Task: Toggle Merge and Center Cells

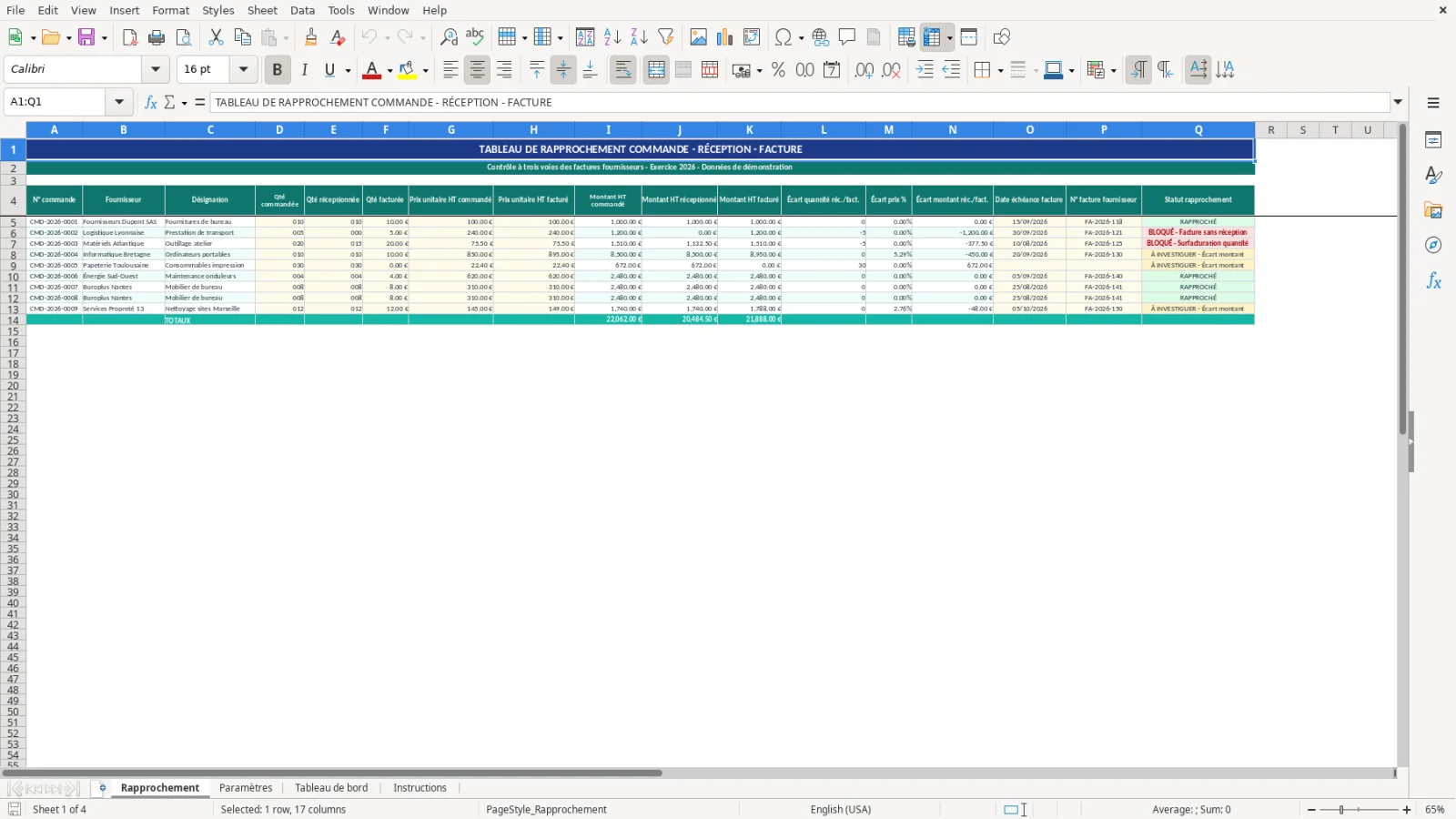Action: click(656, 70)
